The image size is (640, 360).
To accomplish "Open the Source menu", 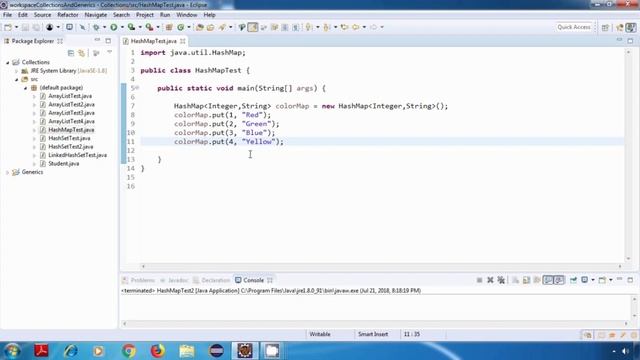I will (x=42, y=15).
